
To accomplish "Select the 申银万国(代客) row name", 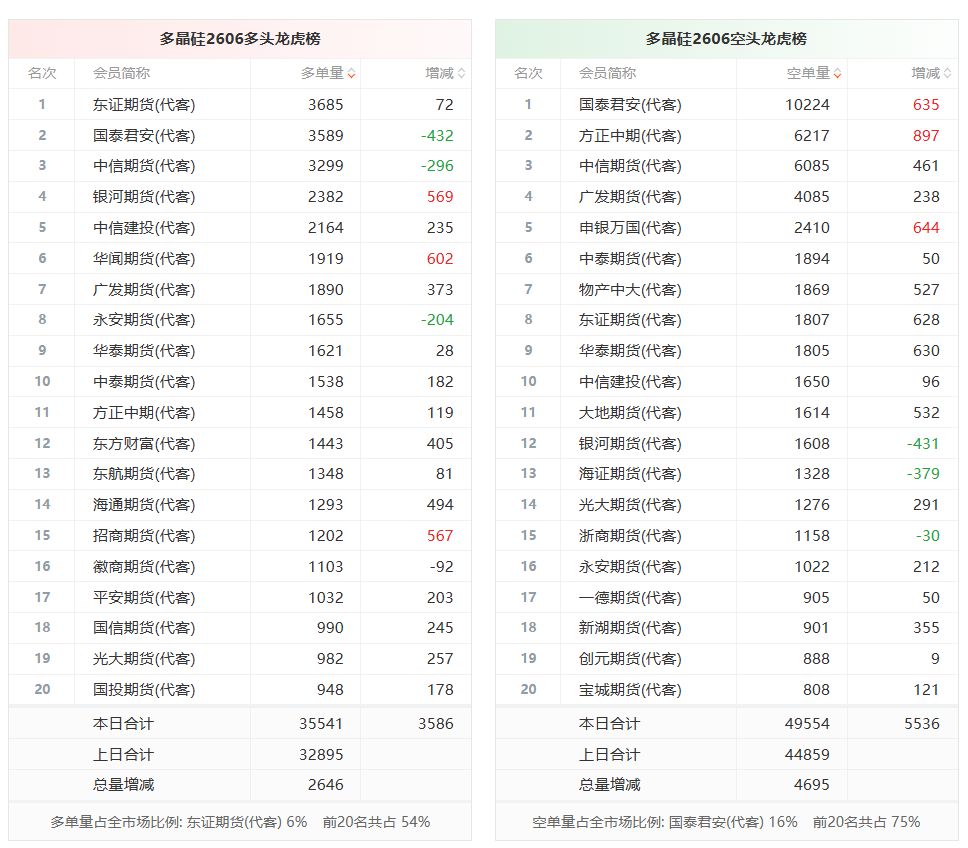I will (x=630, y=227).
